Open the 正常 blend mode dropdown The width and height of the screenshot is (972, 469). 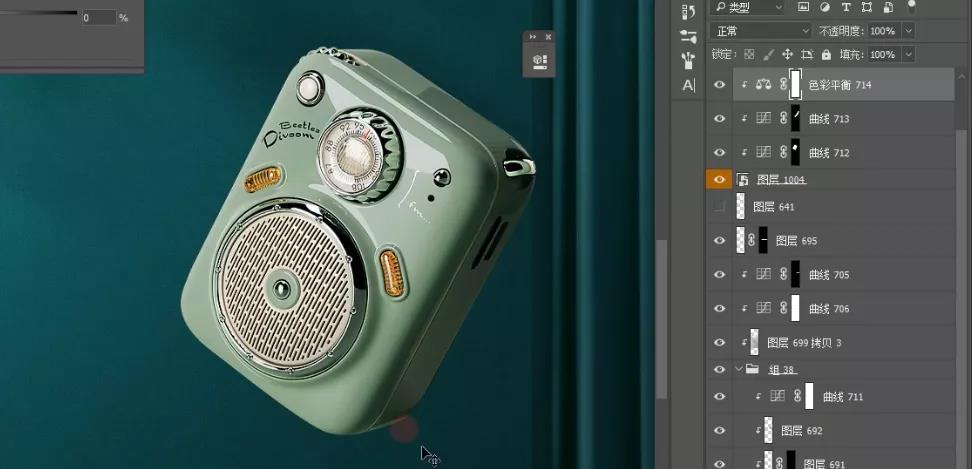(x=761, y=31)
